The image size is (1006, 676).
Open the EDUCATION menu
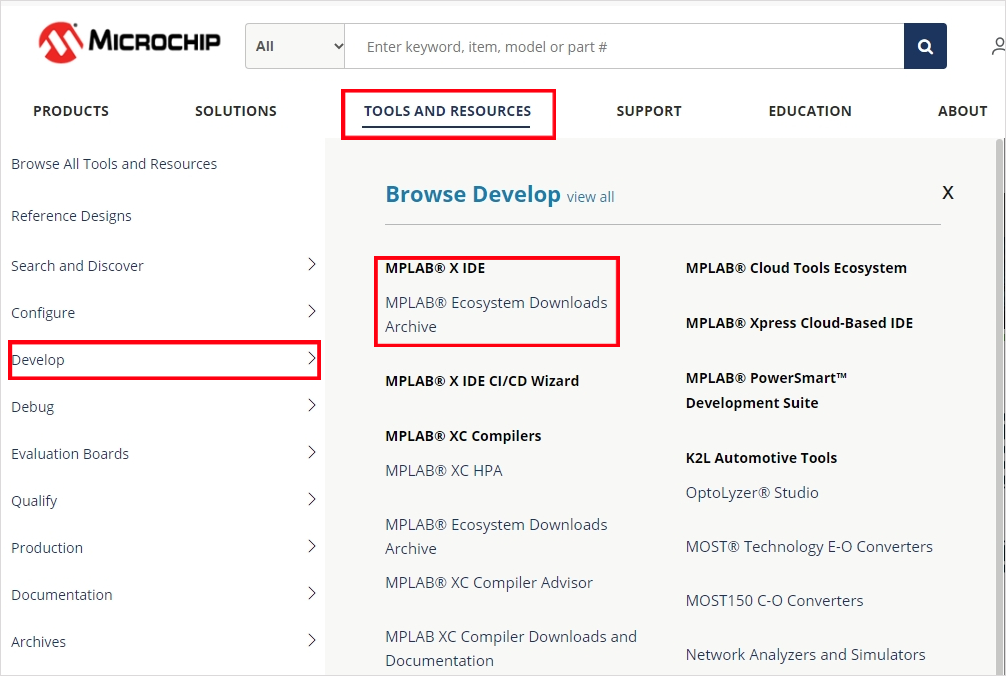click(810, 111)
